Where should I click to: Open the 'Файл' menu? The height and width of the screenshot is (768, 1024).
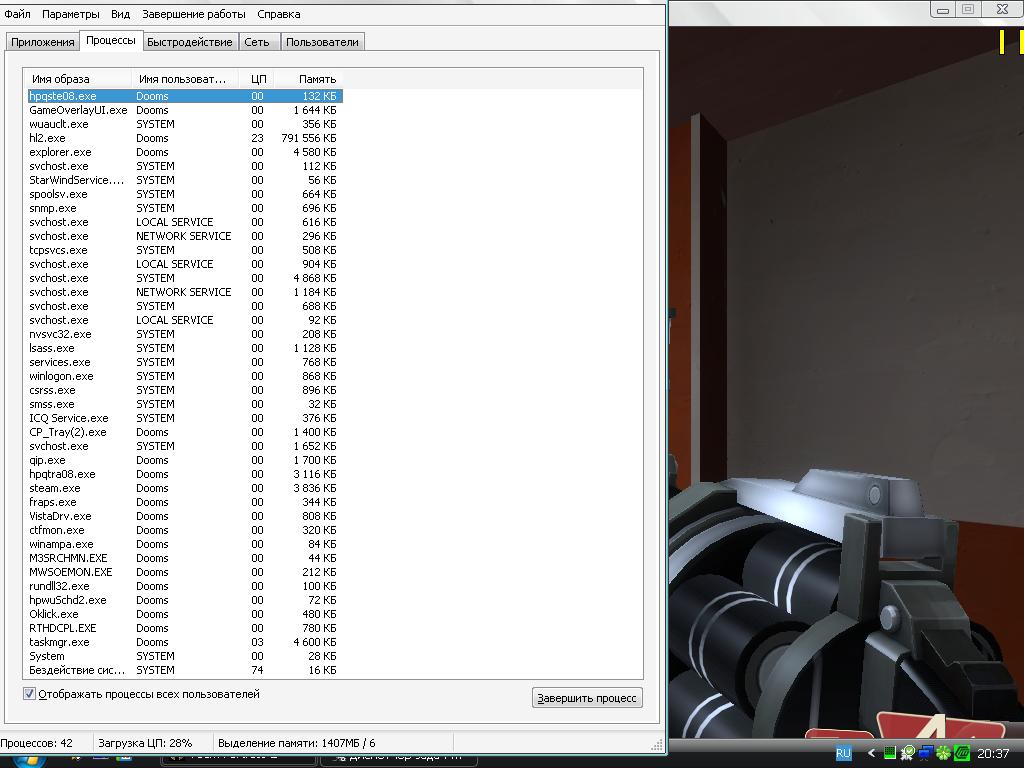(x=17, y=14)
